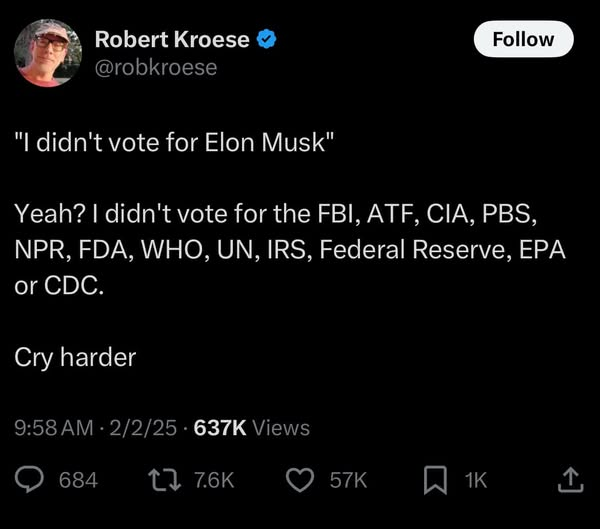This screenshot has height=529, width=600.
Task: Click the paragraph listing FBI, ATF, CIA
Action: [x=290, y=249]
